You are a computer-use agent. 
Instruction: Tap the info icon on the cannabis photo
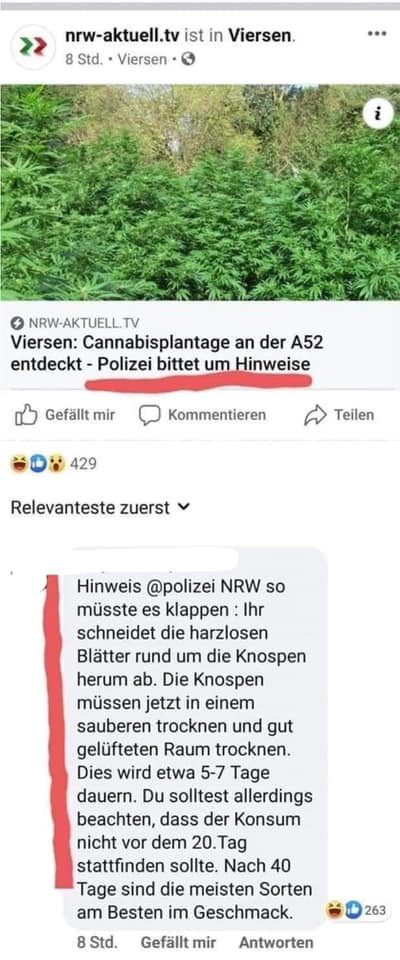(x=377, y=113)
